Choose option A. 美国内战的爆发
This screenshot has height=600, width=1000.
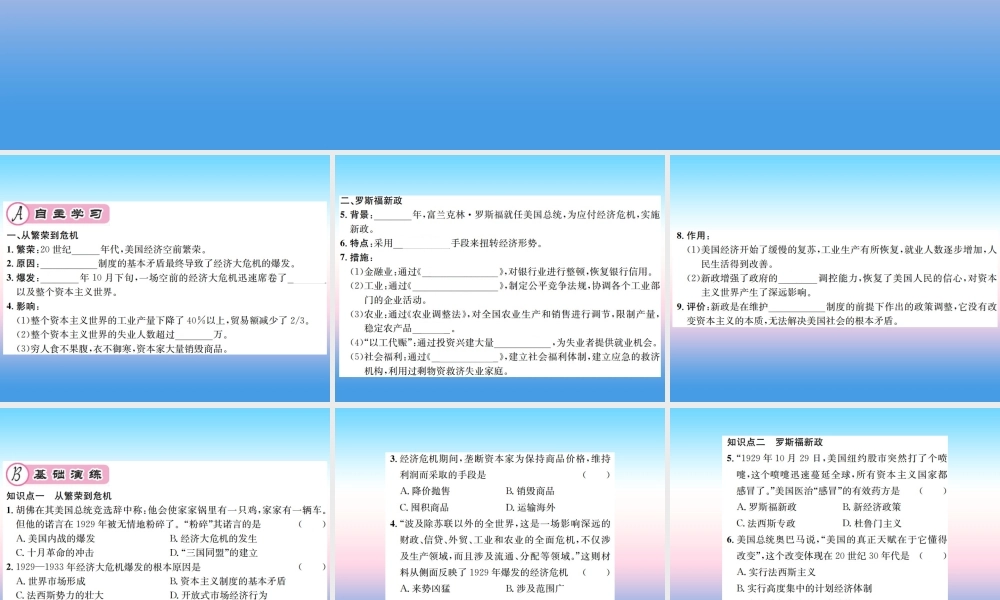click(55, 538)
